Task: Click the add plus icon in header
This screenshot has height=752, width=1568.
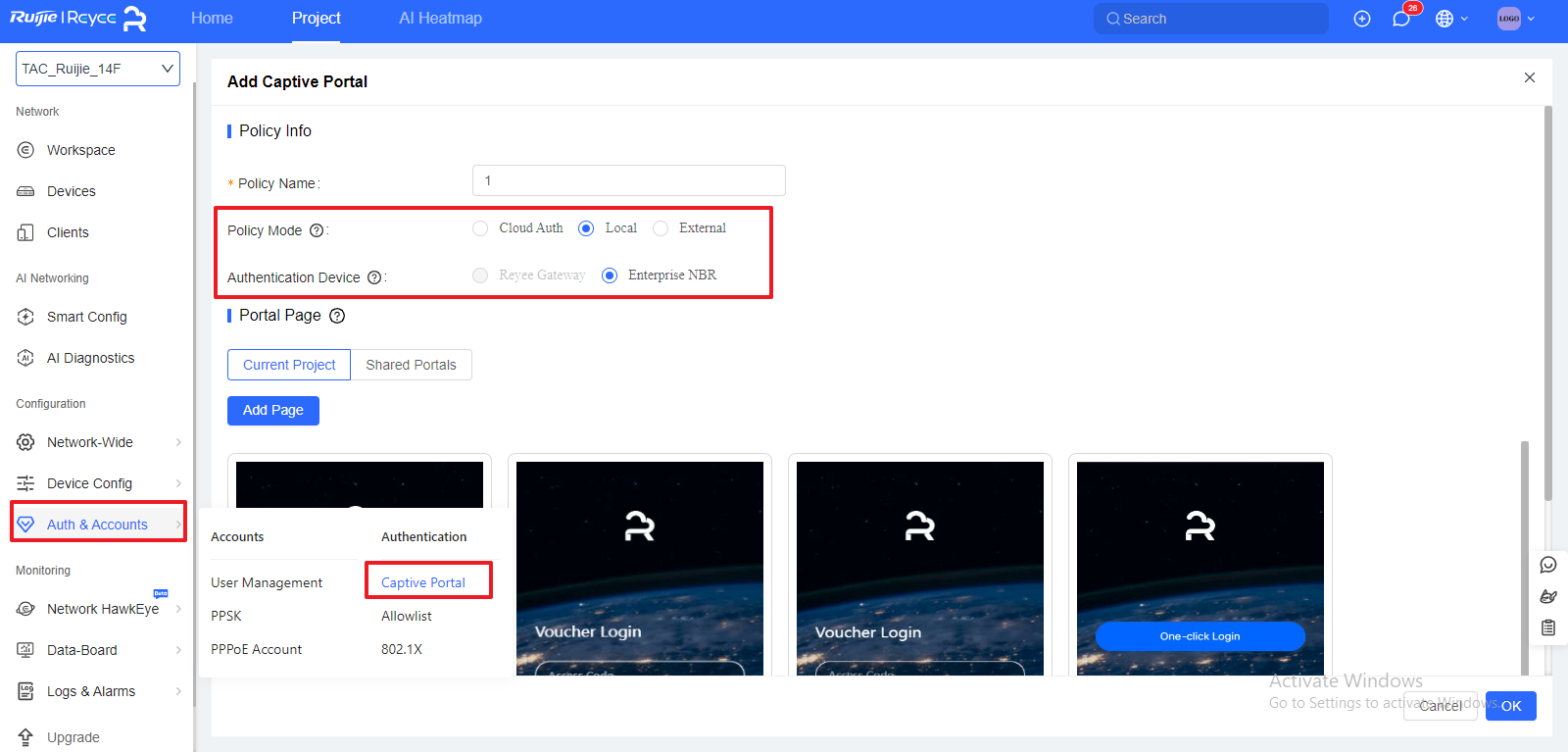Action: pyautogui.click(x=1361, y=19)
